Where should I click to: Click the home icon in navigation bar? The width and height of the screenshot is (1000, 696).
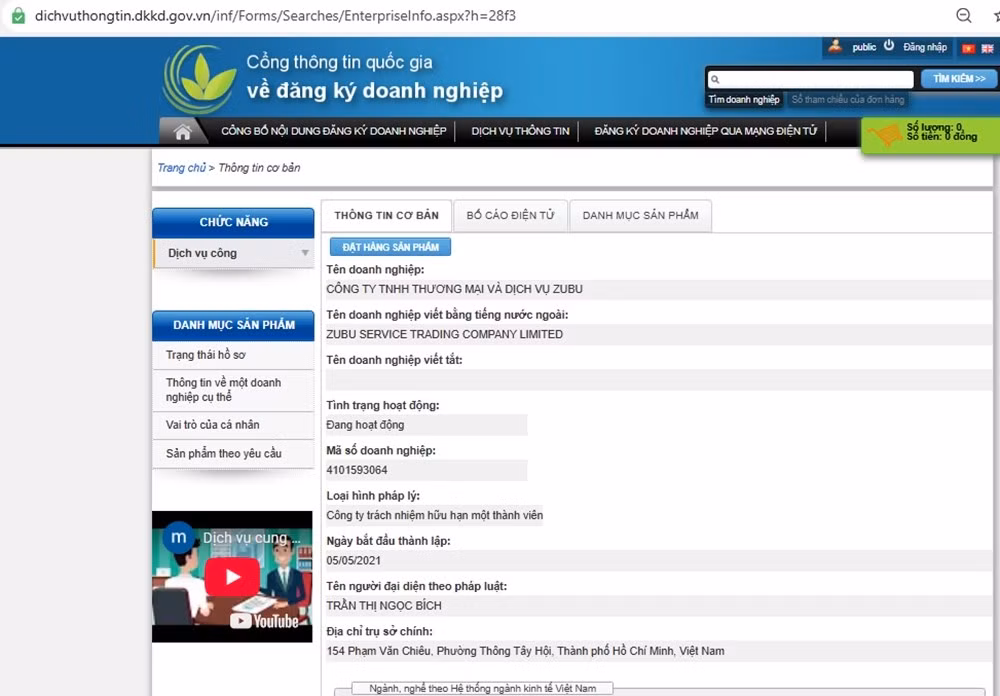coord(182,132)
